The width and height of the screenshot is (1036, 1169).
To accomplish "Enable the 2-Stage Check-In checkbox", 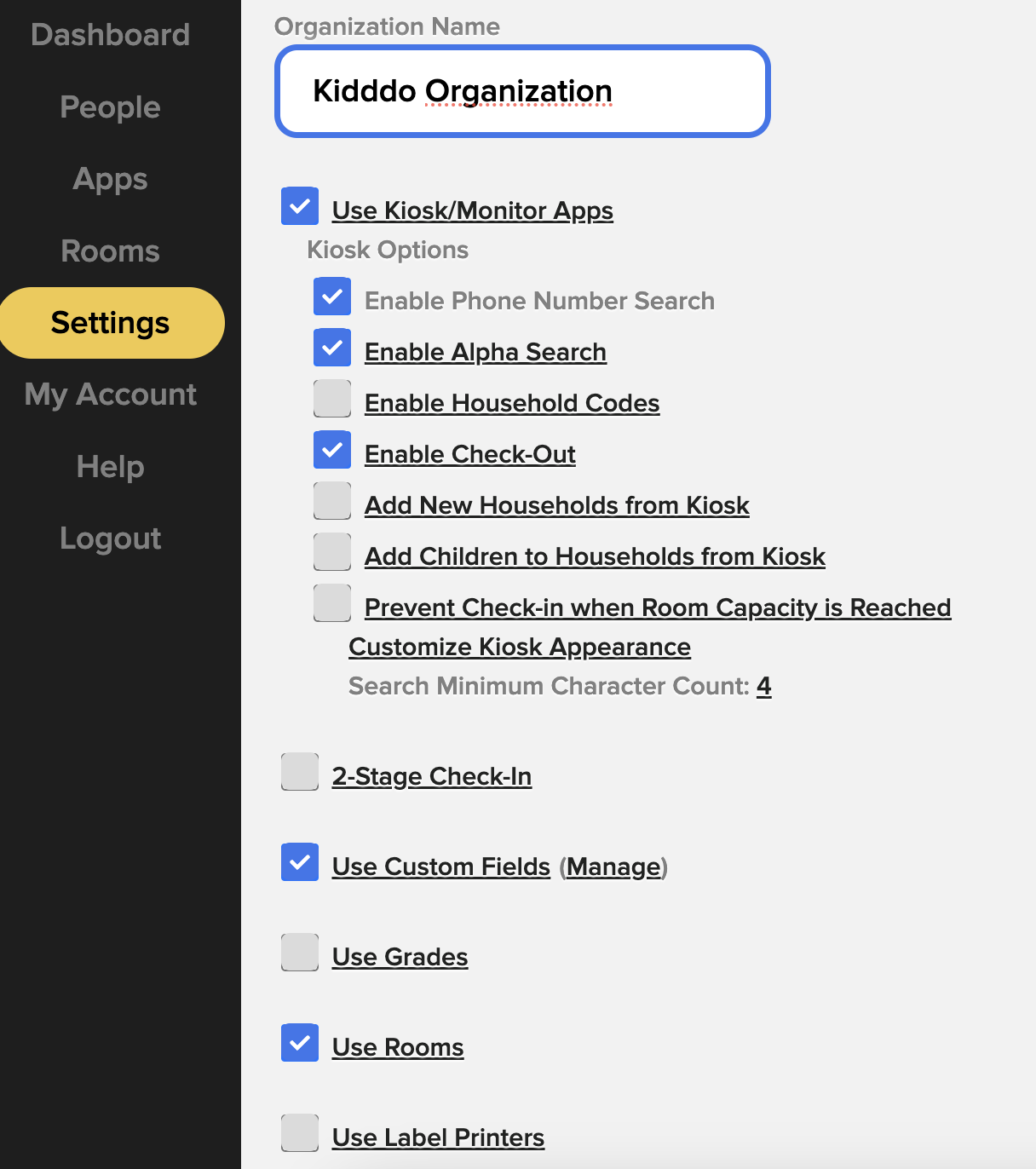I will pyautogui.click(x=300, y=773).
